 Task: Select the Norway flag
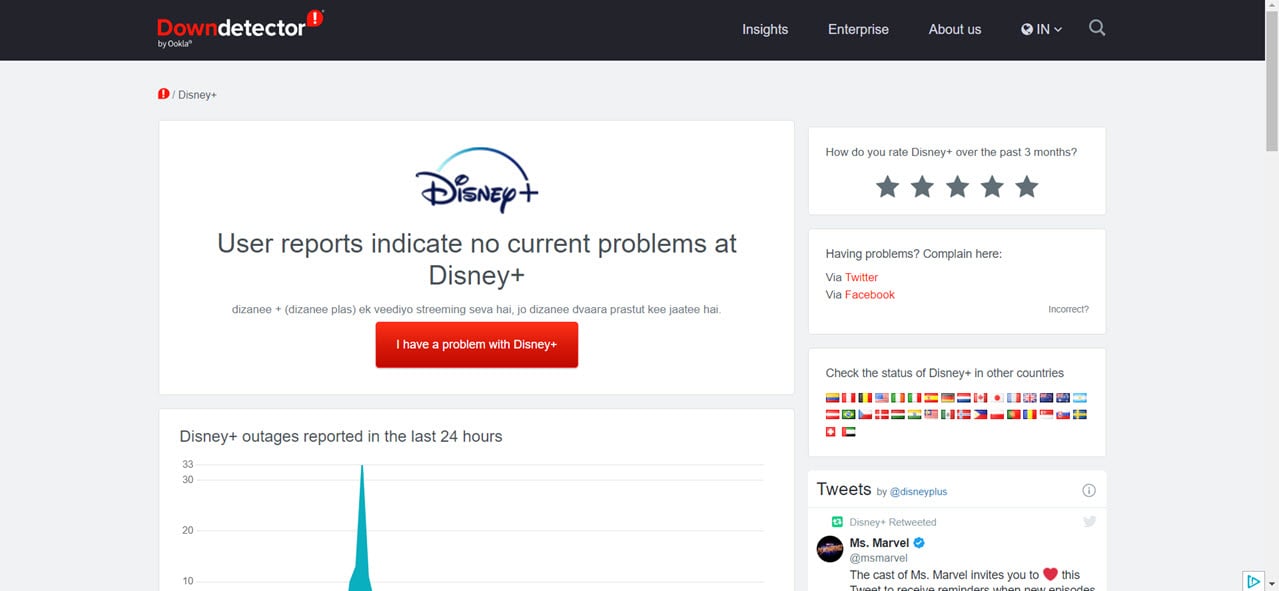(x=964, y=415)
